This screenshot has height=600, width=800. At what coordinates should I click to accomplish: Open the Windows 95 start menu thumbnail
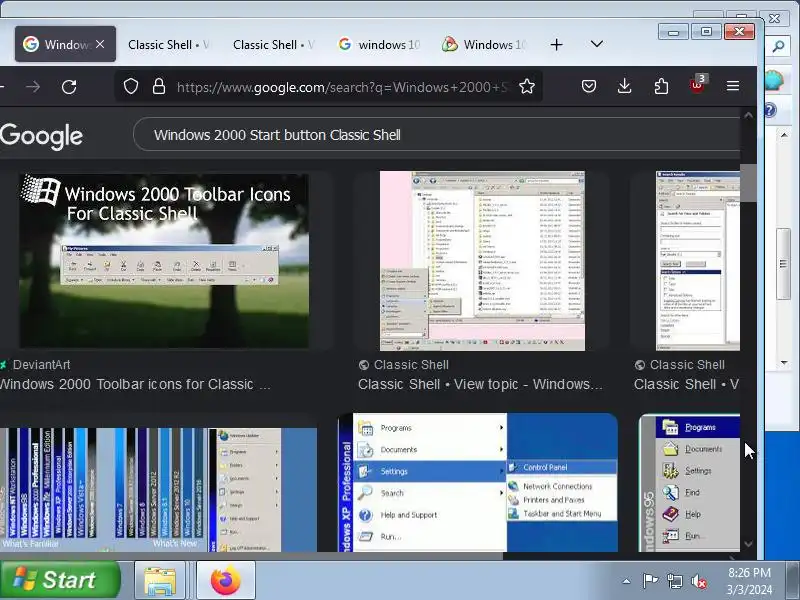coord(689,483)
